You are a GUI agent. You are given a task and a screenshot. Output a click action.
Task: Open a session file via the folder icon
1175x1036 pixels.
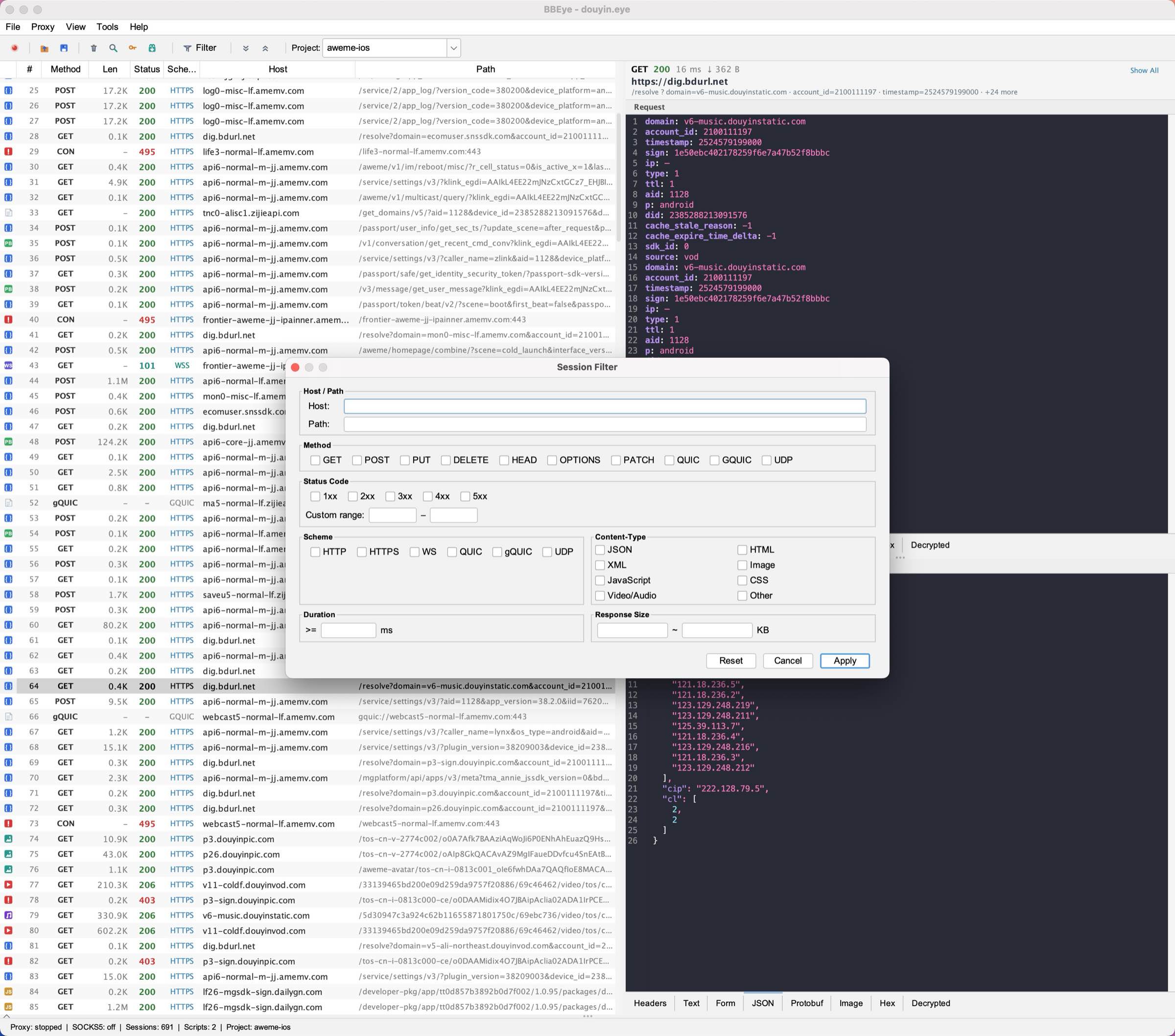(44, 47)
